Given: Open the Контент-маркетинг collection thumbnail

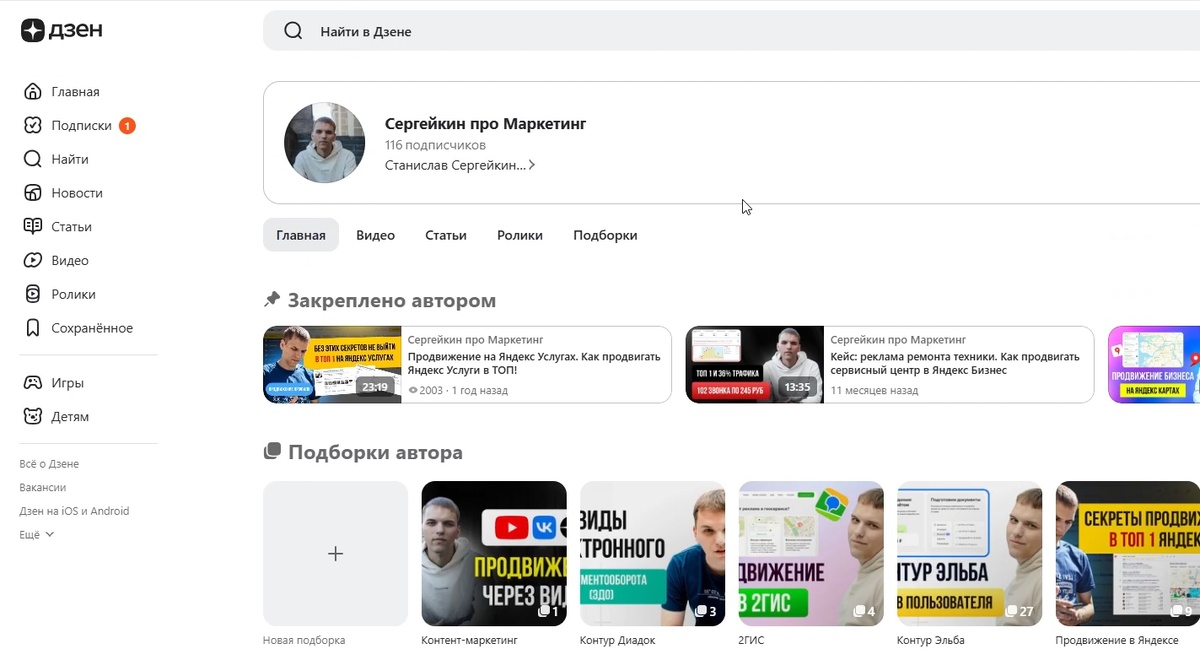Looking at the screenshot, I should tap(494, 554).
